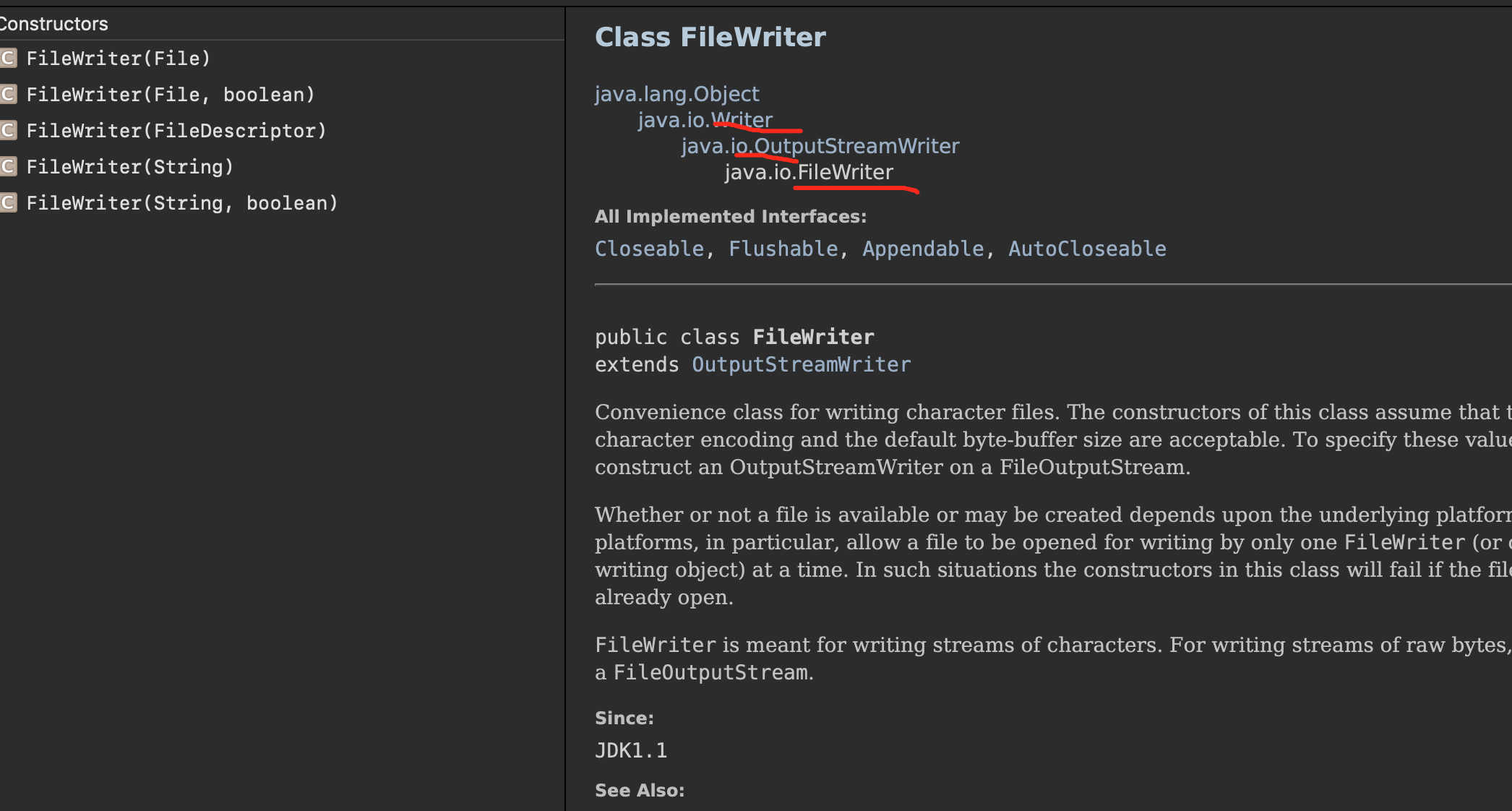Click the C icon beside FileWriter(String, boolean)
The width and height of the screenshot is (1512, 811).
pyautogui.click(x=8, y=203)
